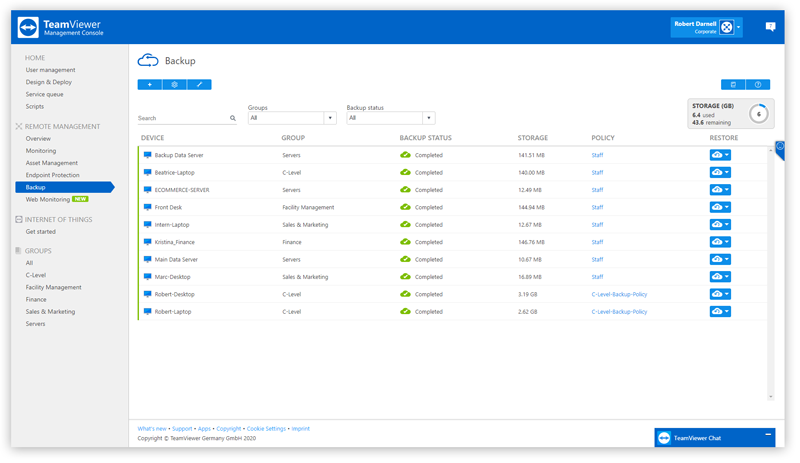Open restore menu for Robert-Laptop
Screen dimensions: 800x463
(x=720, y=311)
